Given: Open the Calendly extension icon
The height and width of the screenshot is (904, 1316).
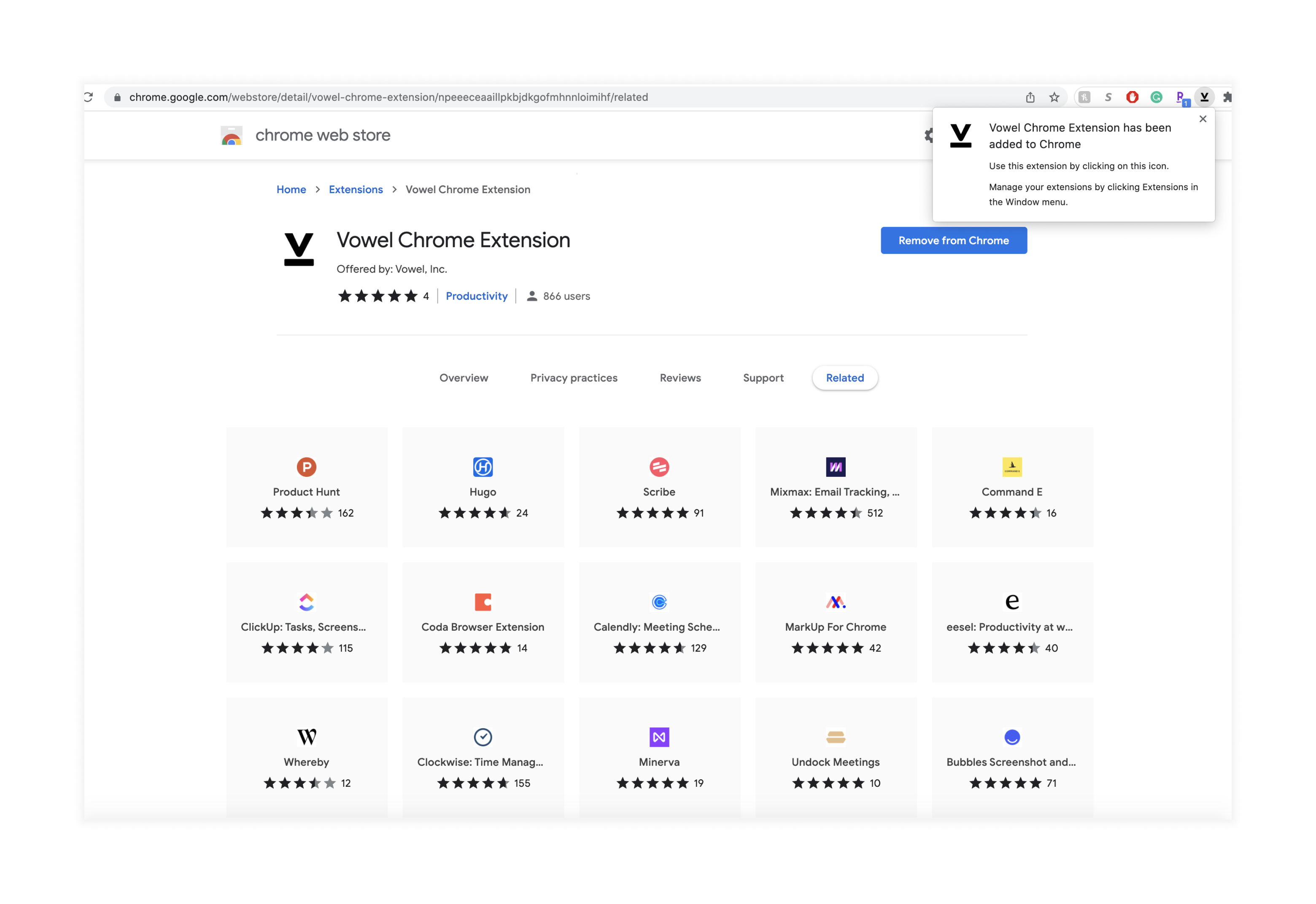Looking at the screenshot, I should tap(659, 602).
